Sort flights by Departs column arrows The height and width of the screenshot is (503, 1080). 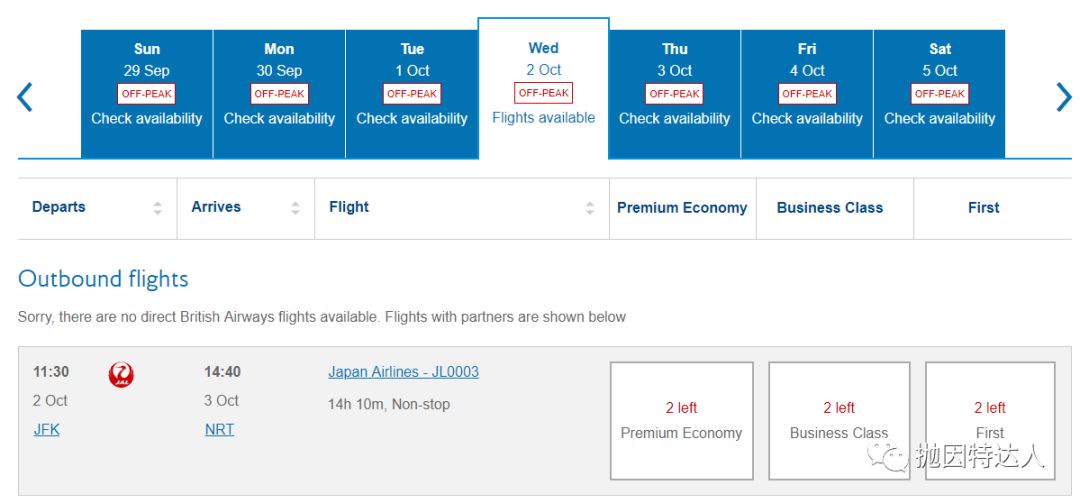(x=157, y=208)
